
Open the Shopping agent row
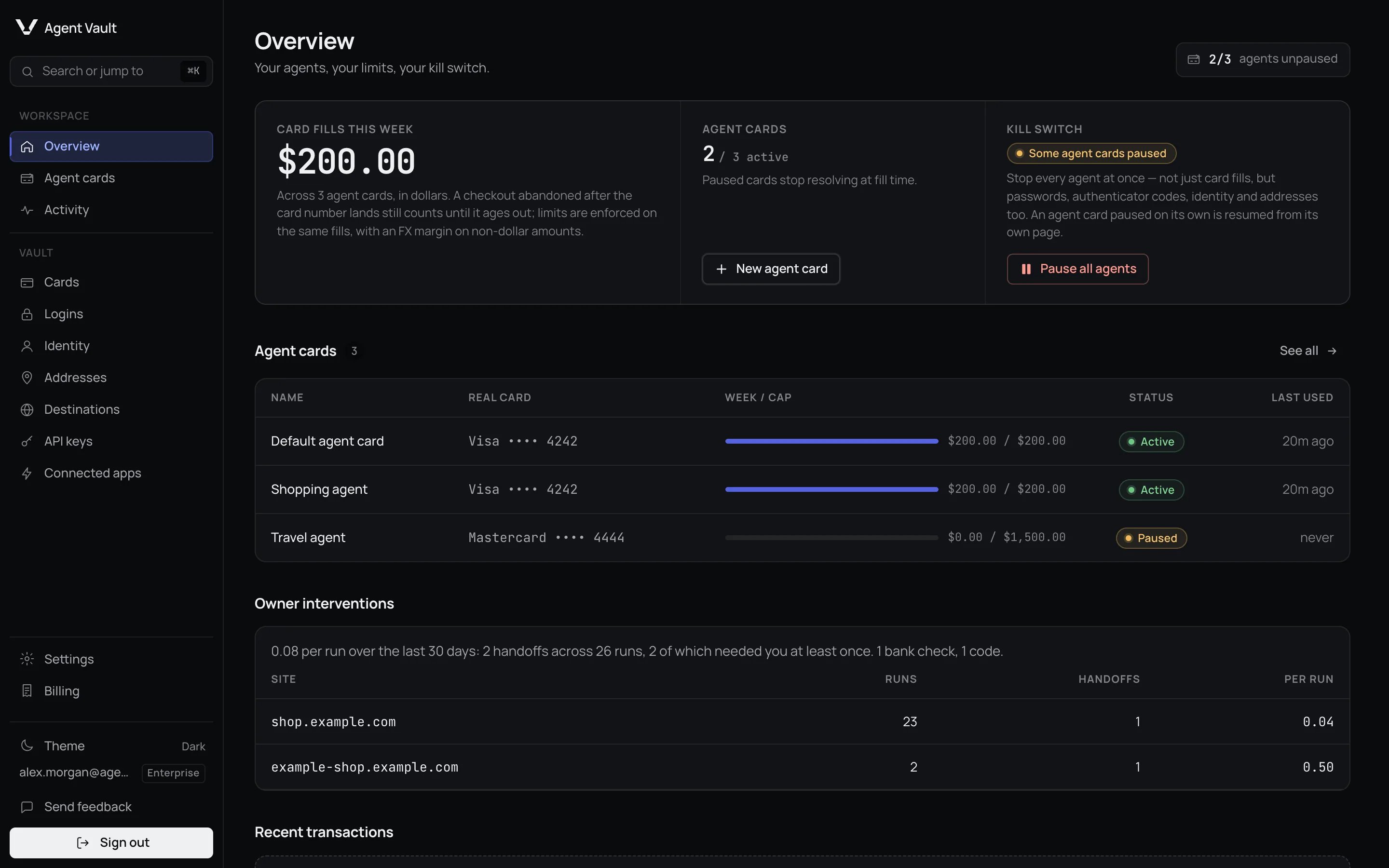(802, 489)
